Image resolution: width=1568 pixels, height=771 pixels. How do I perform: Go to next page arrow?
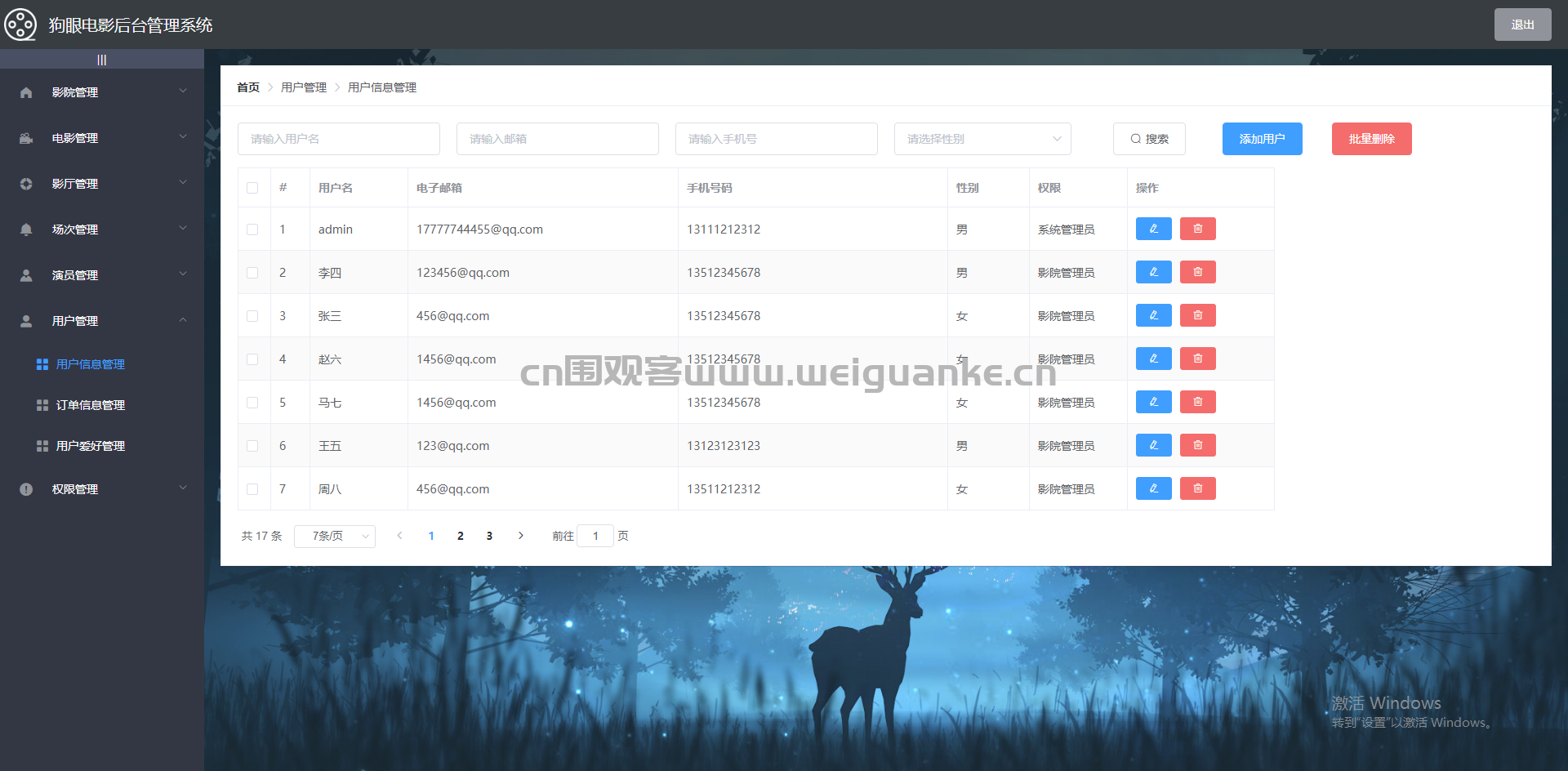521,536
